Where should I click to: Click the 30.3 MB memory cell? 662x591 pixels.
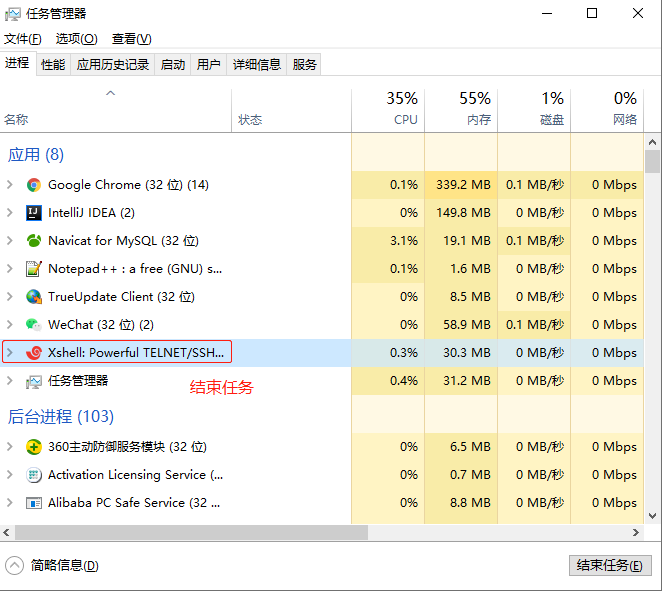461,352
